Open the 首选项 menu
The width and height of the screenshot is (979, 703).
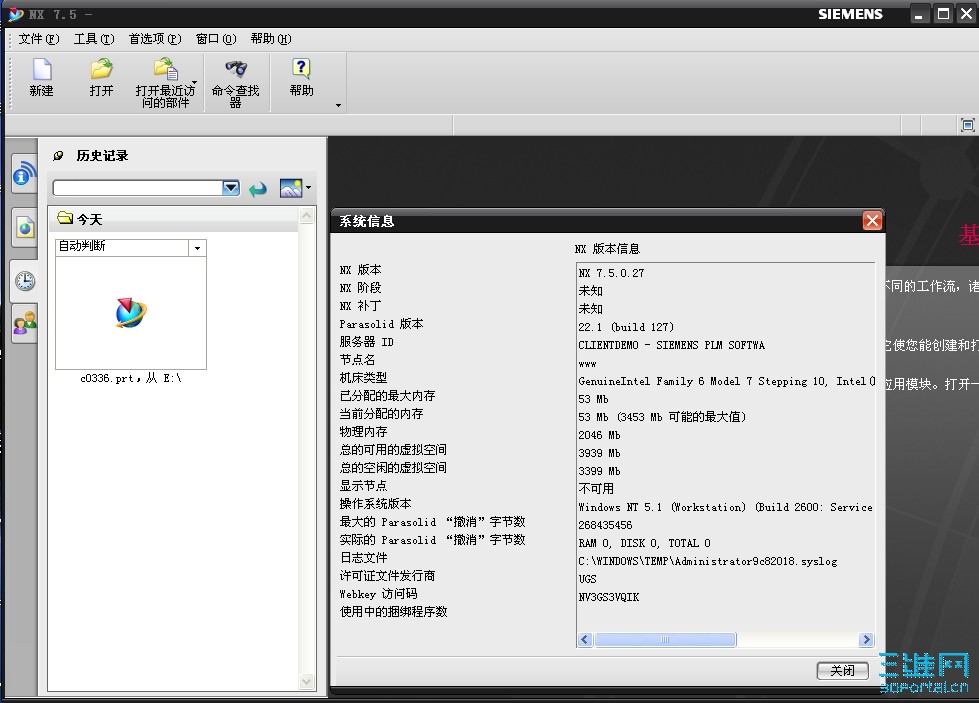(x=155, y=39)
